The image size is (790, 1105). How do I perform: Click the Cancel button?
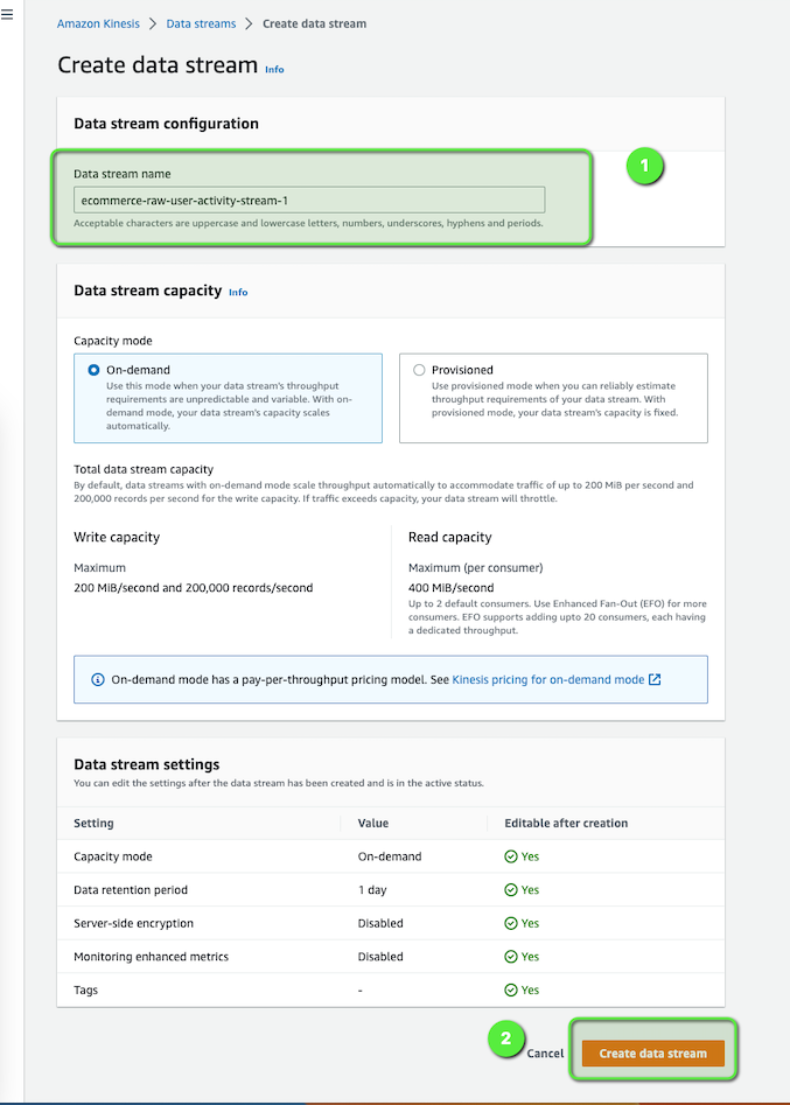pyautogui.click(x=545, y=1053)
